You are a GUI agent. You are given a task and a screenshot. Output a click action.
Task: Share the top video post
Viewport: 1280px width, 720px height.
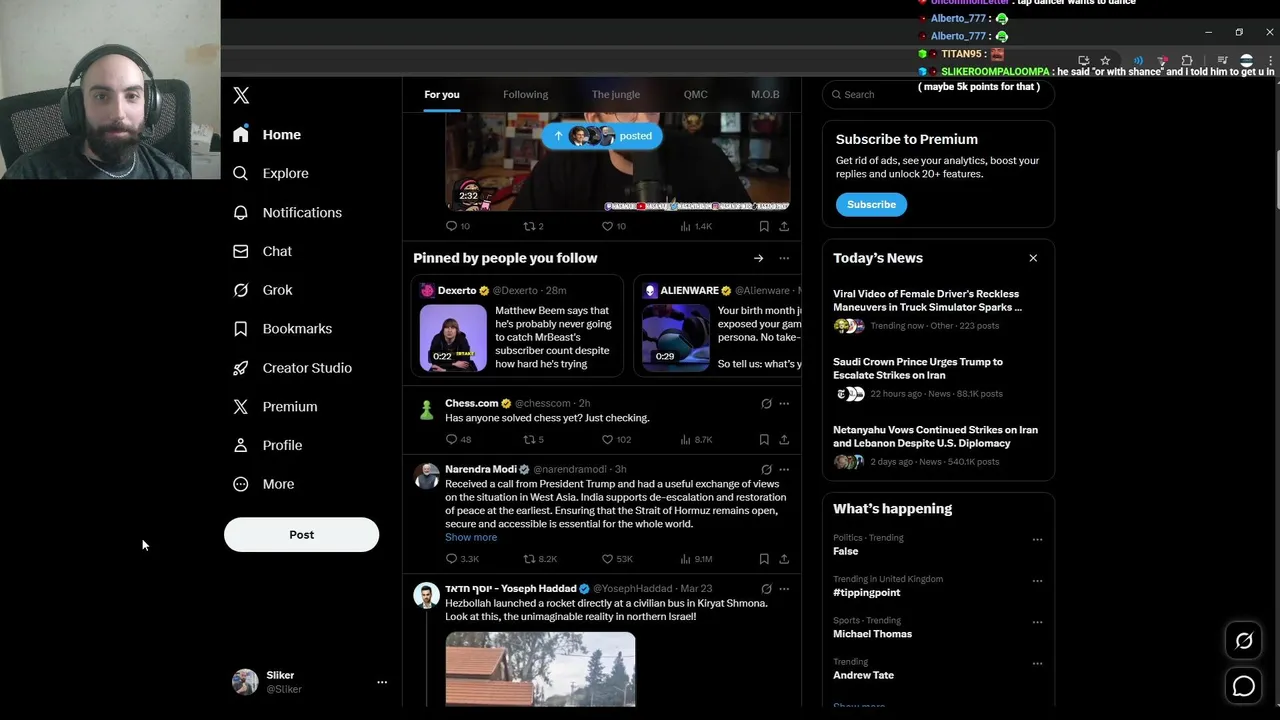point(784,226)
